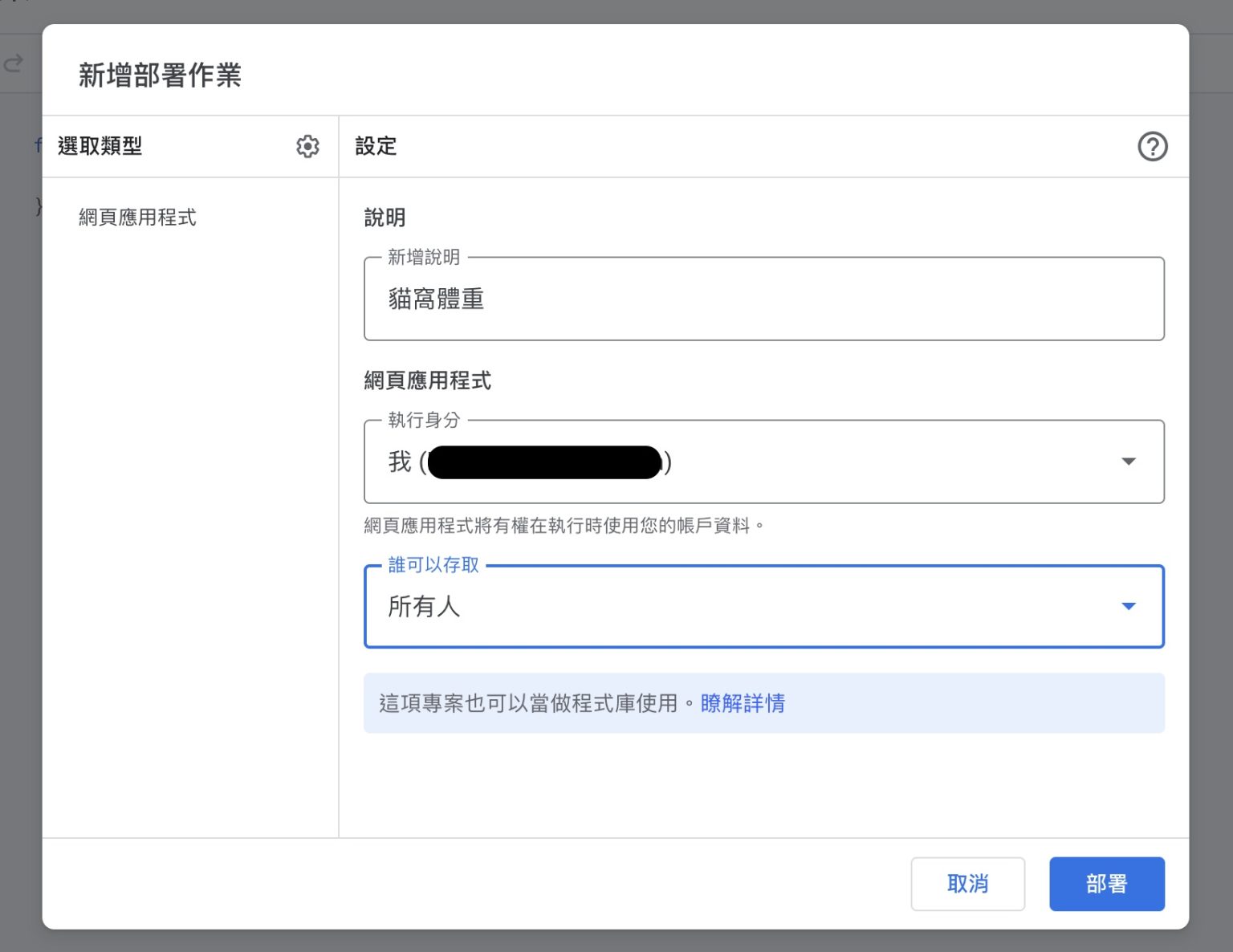1233x952 pixels.
Task: Open help with the question mark icon
Action: tap(1152, 146)
